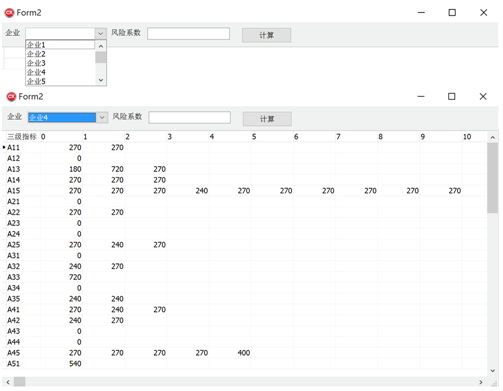
Task: Select row A15 label
Action: coord(13,191)
